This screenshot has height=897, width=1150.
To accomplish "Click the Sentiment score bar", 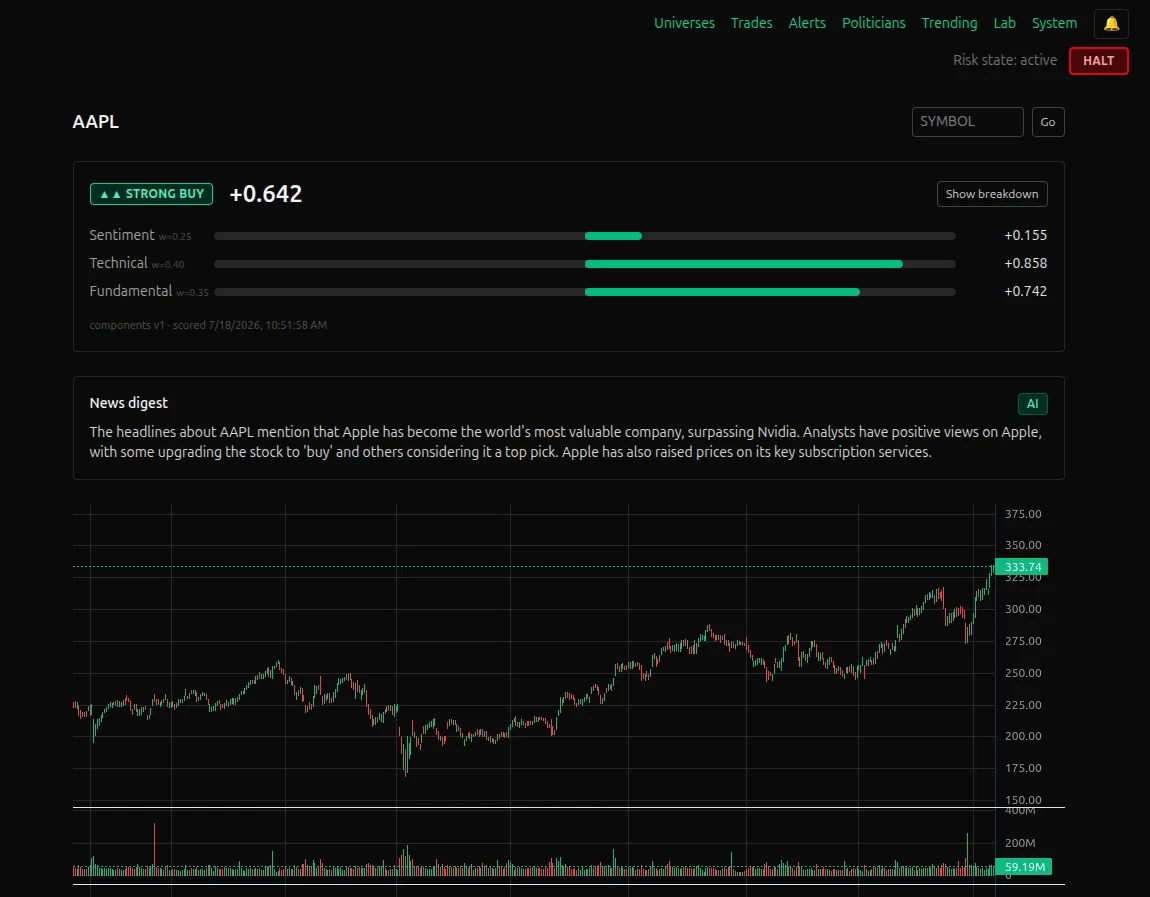I will click(x=585, y=236).
